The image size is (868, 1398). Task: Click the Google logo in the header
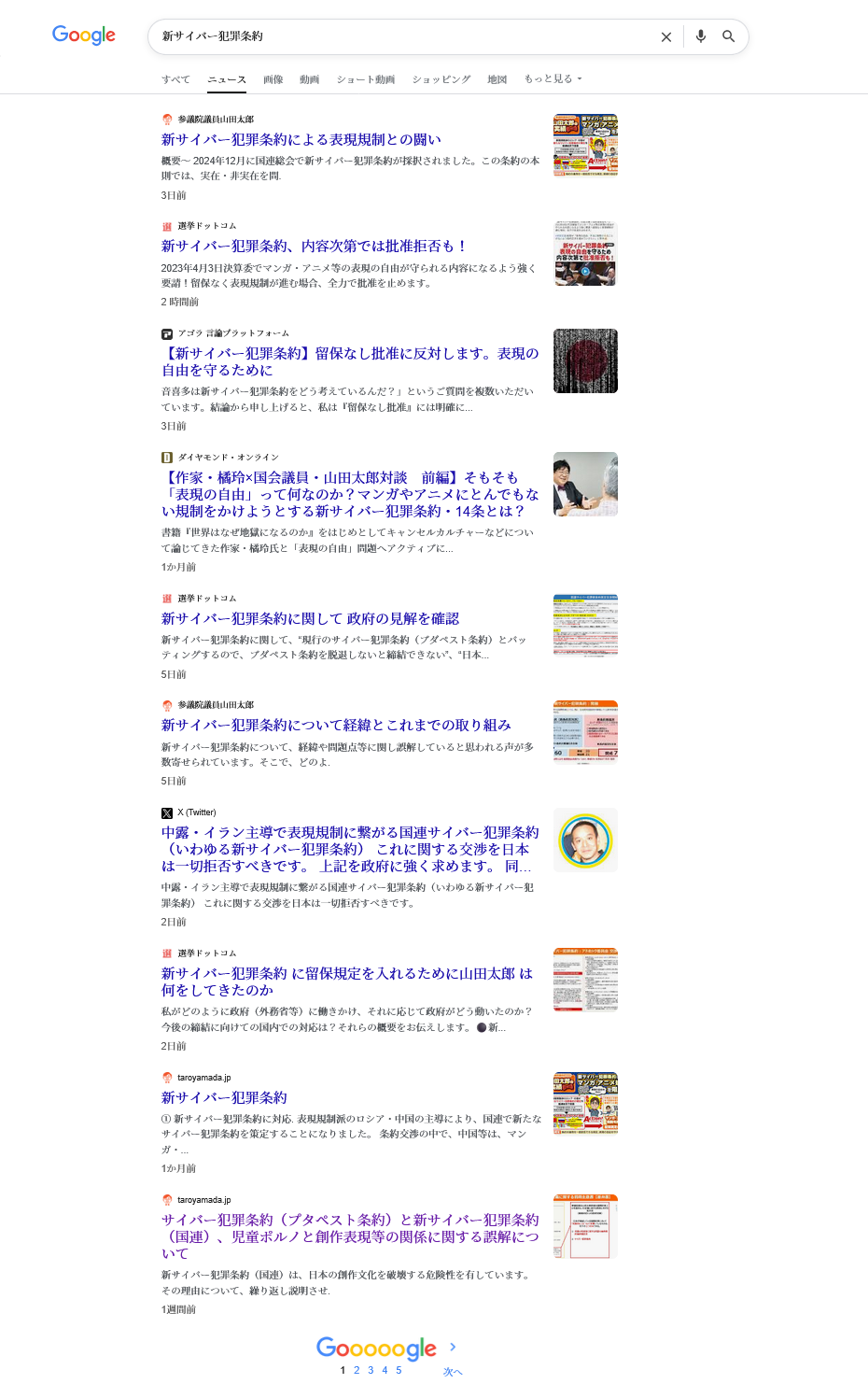tap(84, 35)
